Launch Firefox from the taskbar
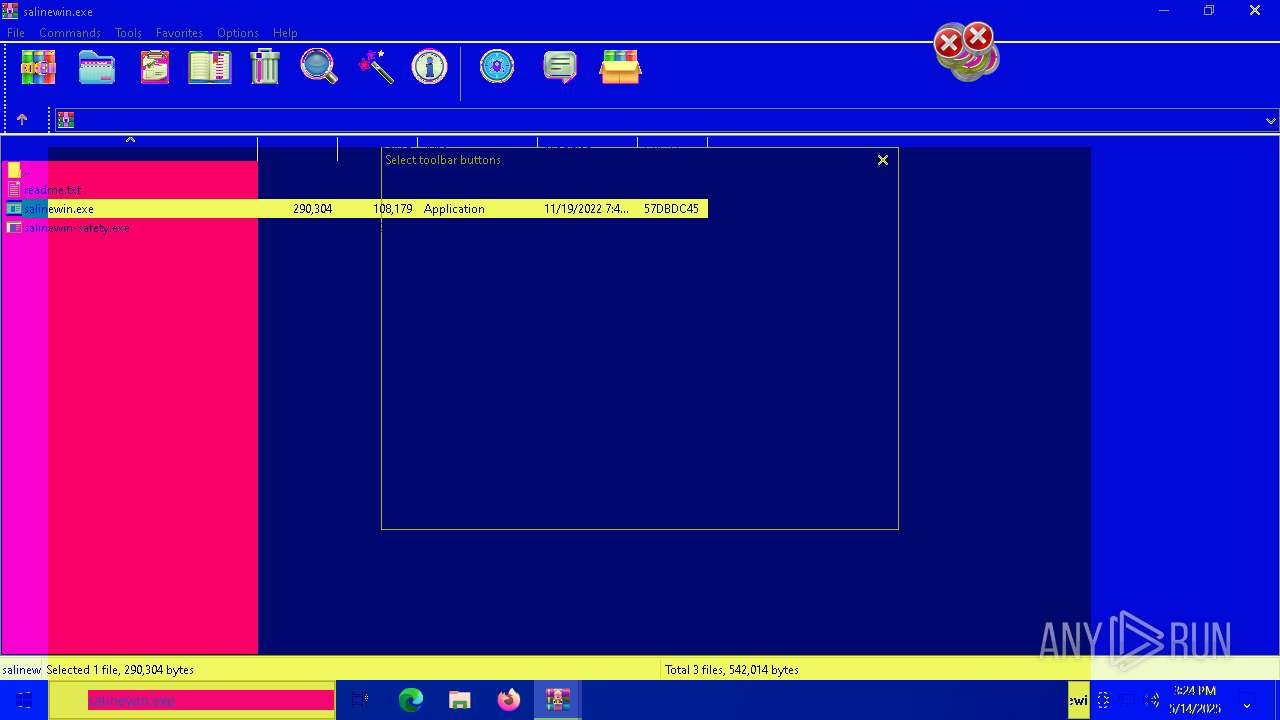 [509, 700]
